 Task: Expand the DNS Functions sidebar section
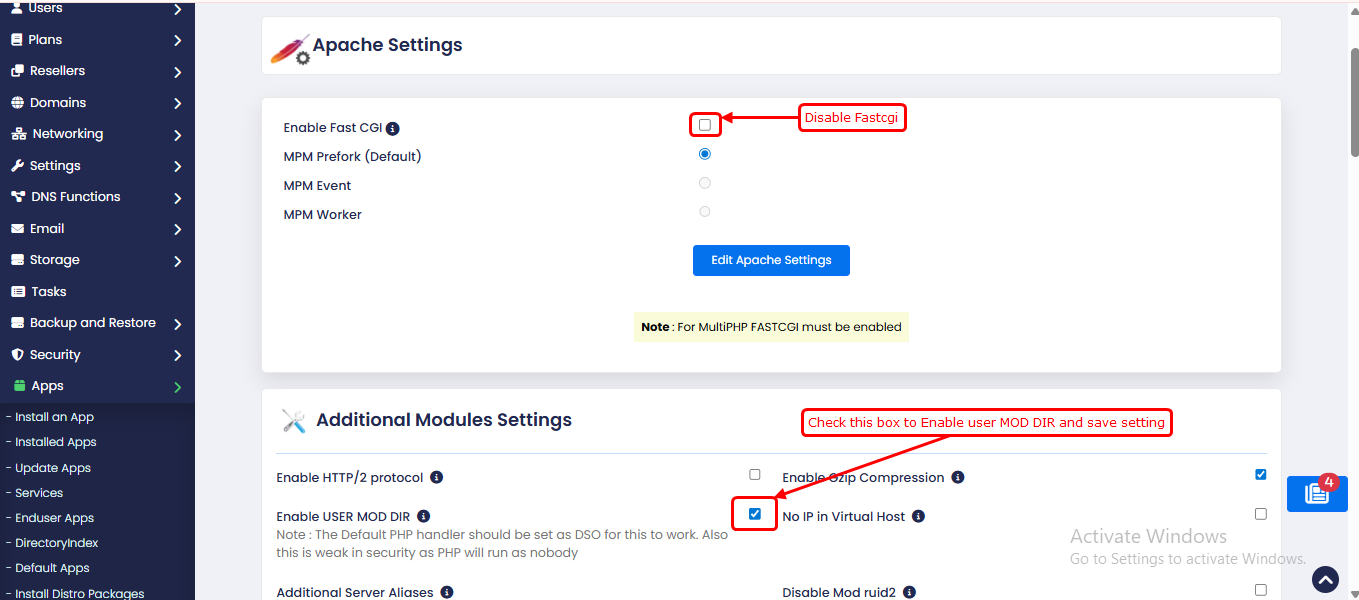pos(96,197)
